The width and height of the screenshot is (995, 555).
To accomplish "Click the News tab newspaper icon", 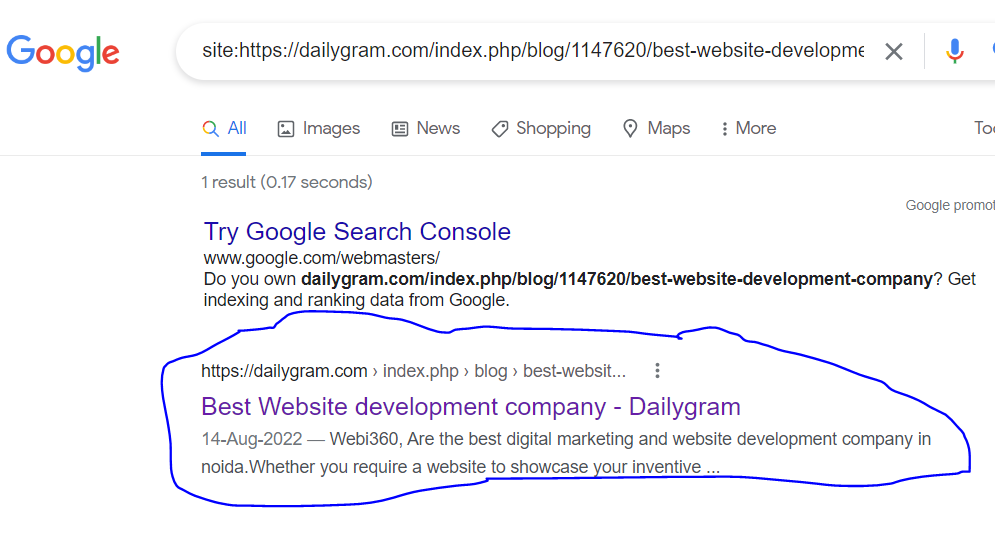I will 400,129.
